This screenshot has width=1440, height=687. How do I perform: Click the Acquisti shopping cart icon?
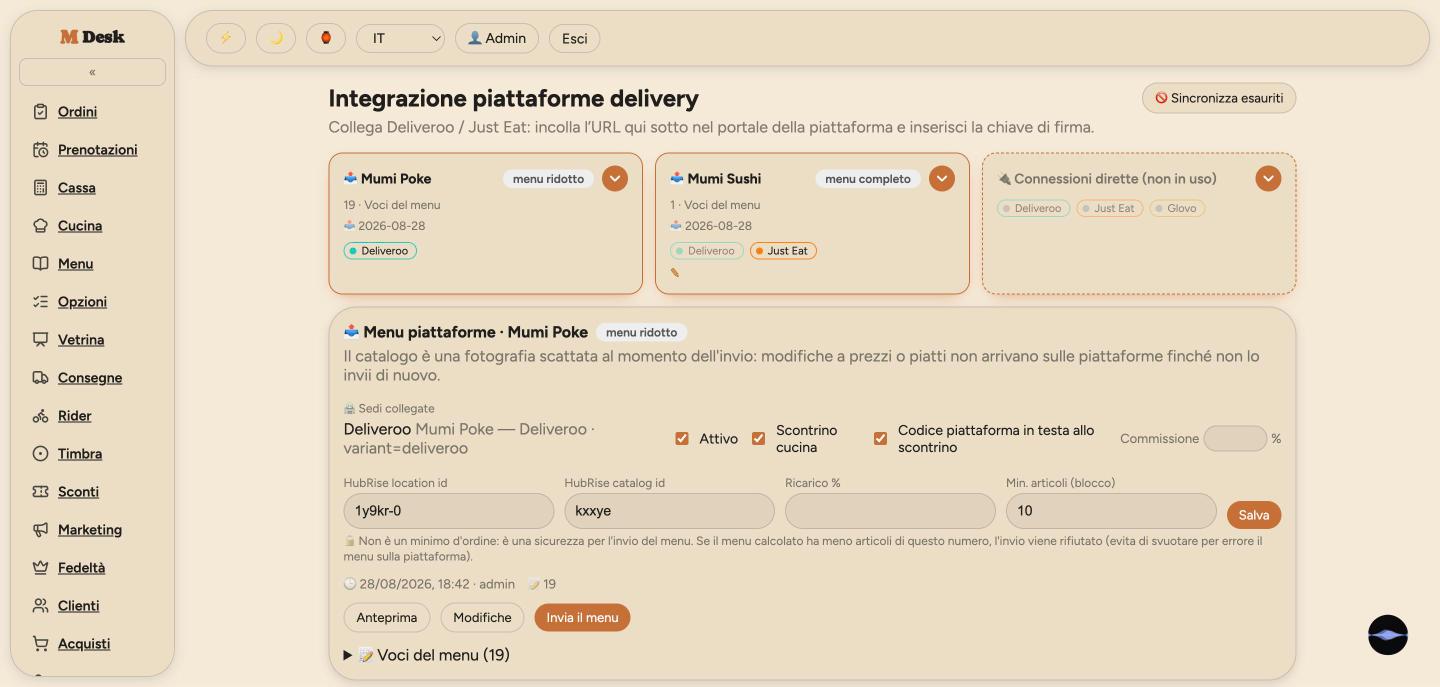pos(40,644)
